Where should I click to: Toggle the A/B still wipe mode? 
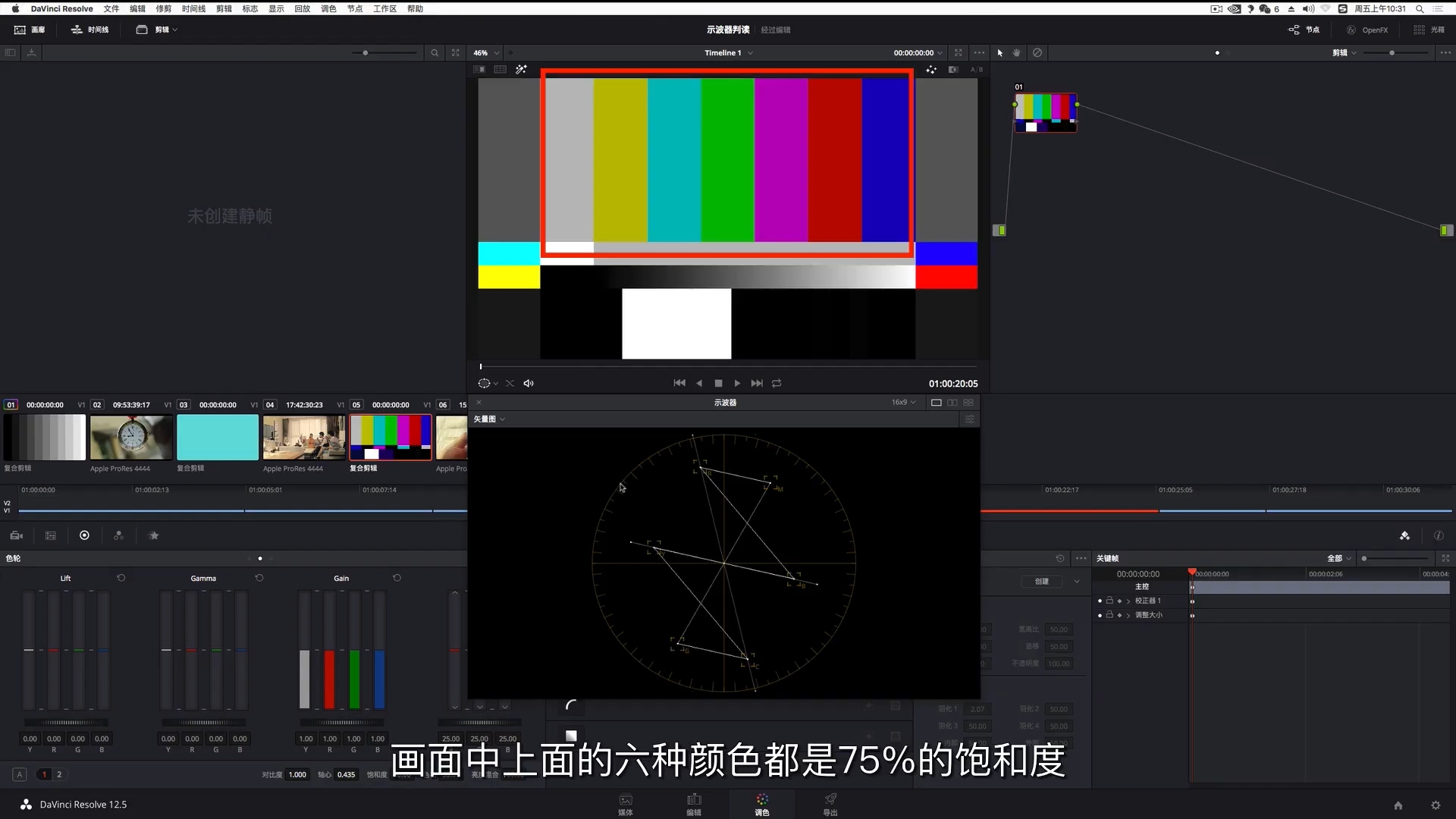[977, 69]
